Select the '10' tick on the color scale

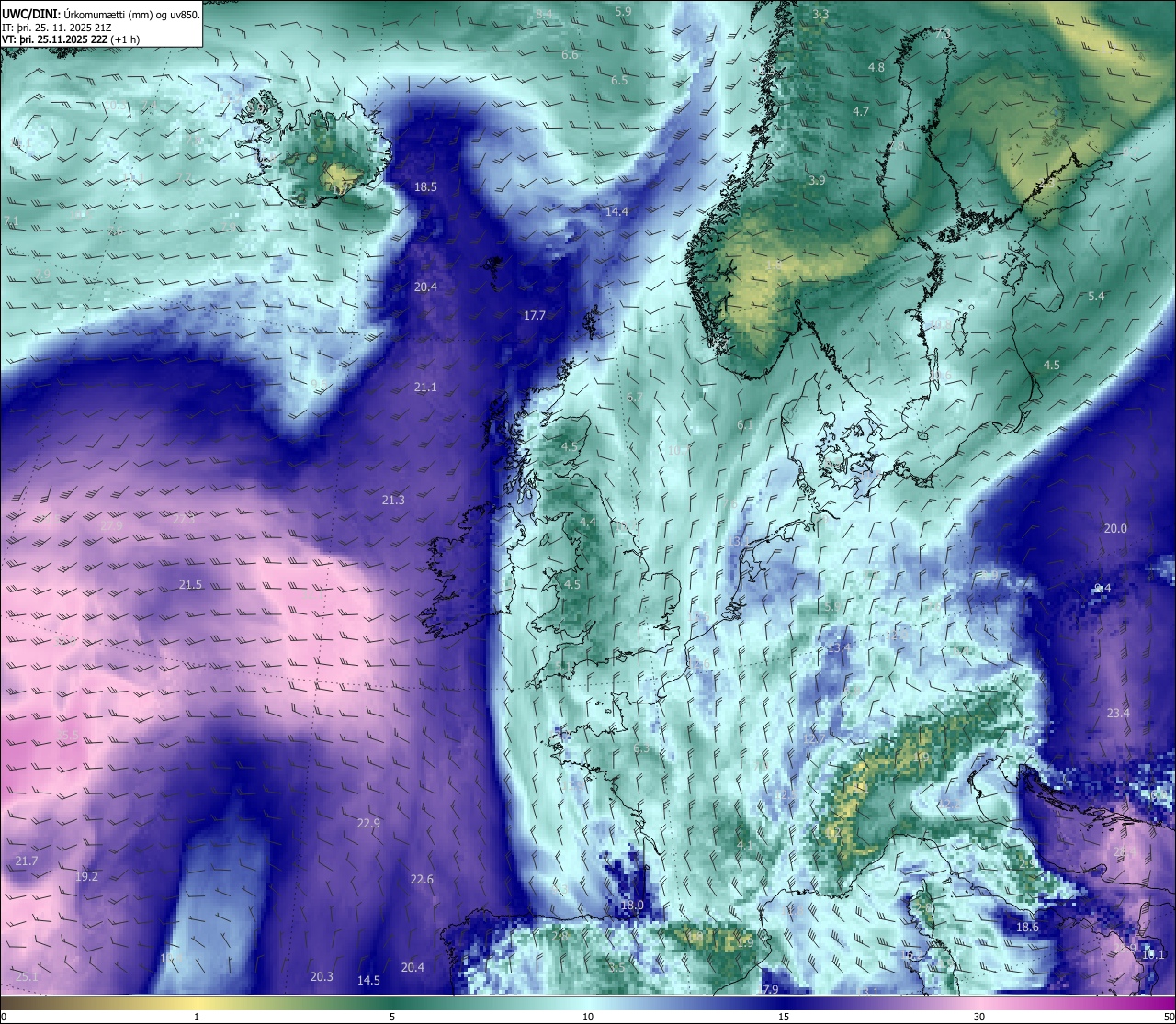coord(588,1017)
